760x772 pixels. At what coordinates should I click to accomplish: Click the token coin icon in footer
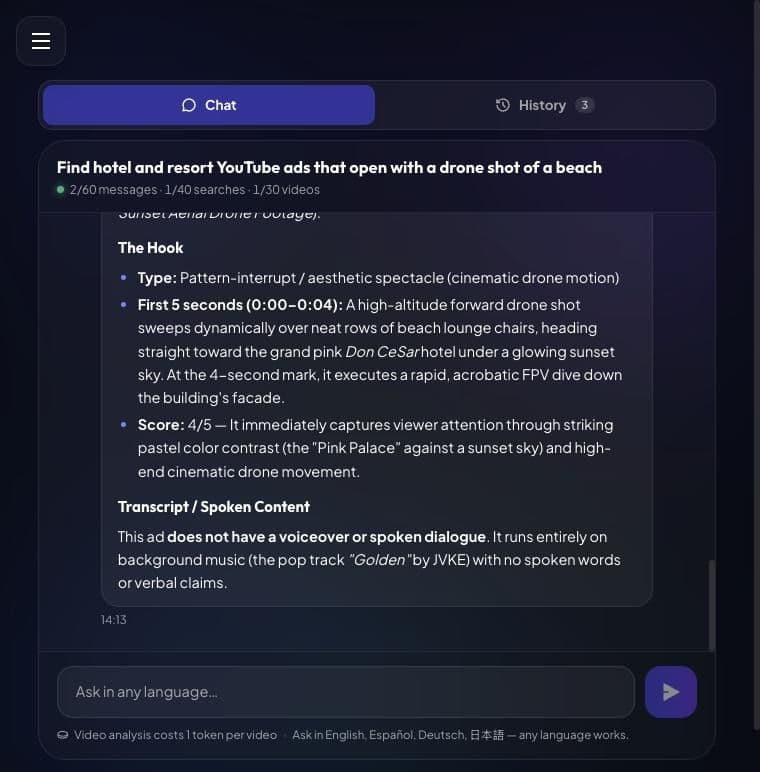pos(63,735)
